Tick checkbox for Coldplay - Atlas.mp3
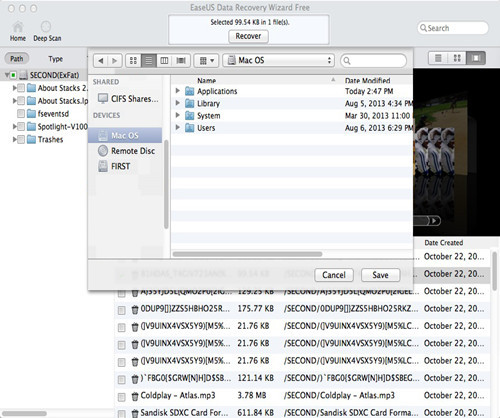Screen dimensions: 500x418 pos(122,397)
